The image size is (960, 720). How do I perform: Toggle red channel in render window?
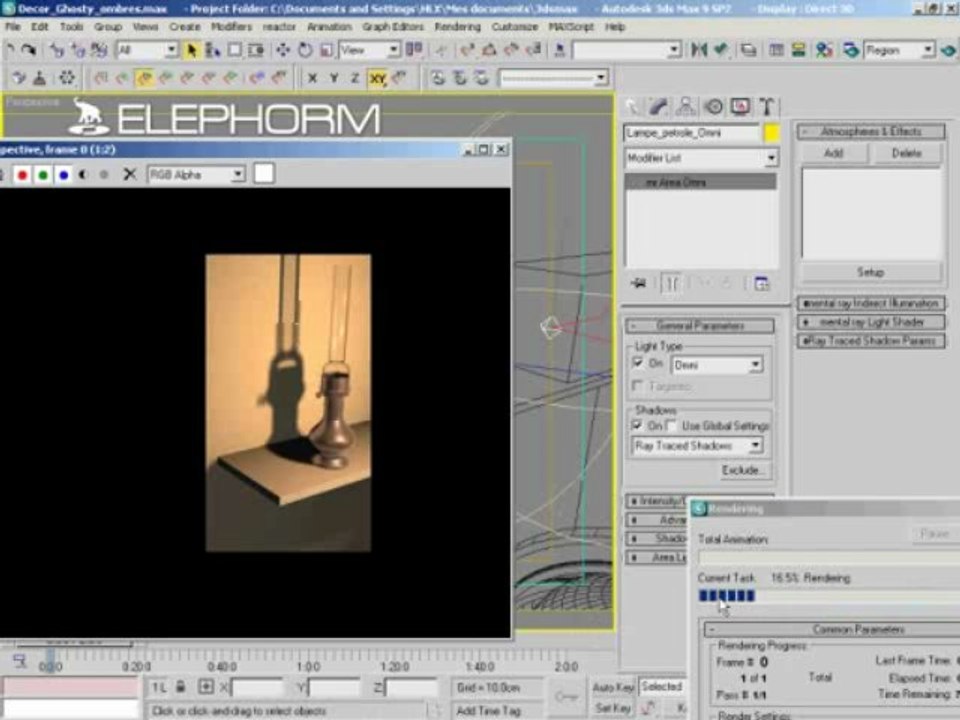tap(22, 175)
